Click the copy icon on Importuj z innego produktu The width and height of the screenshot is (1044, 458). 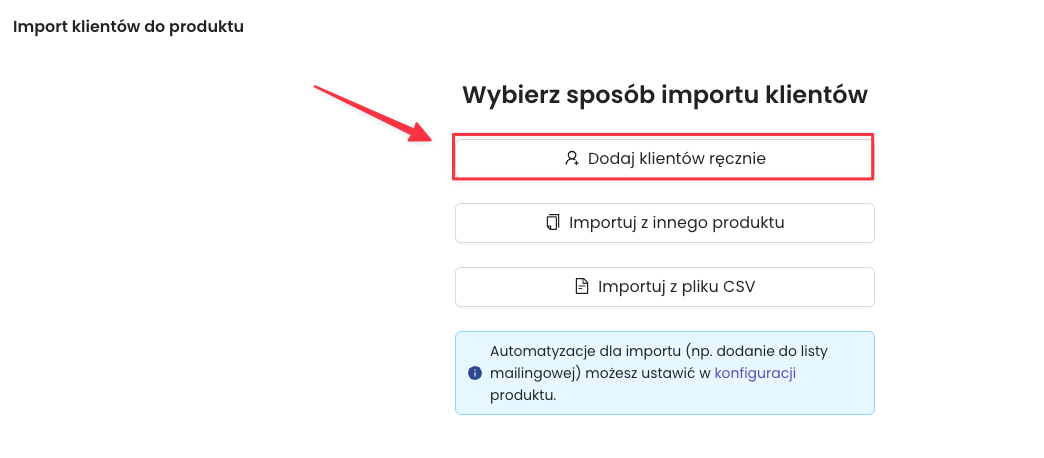point(553,223)
